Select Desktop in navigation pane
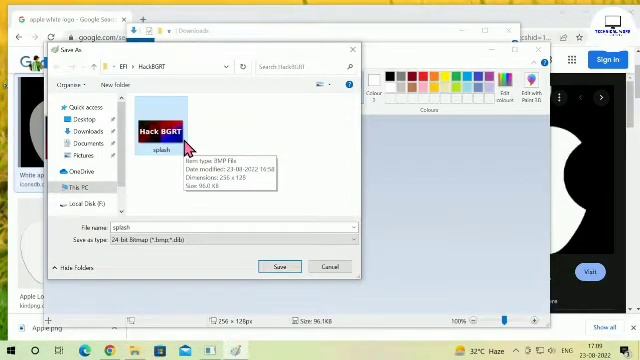 pos(84,120)
